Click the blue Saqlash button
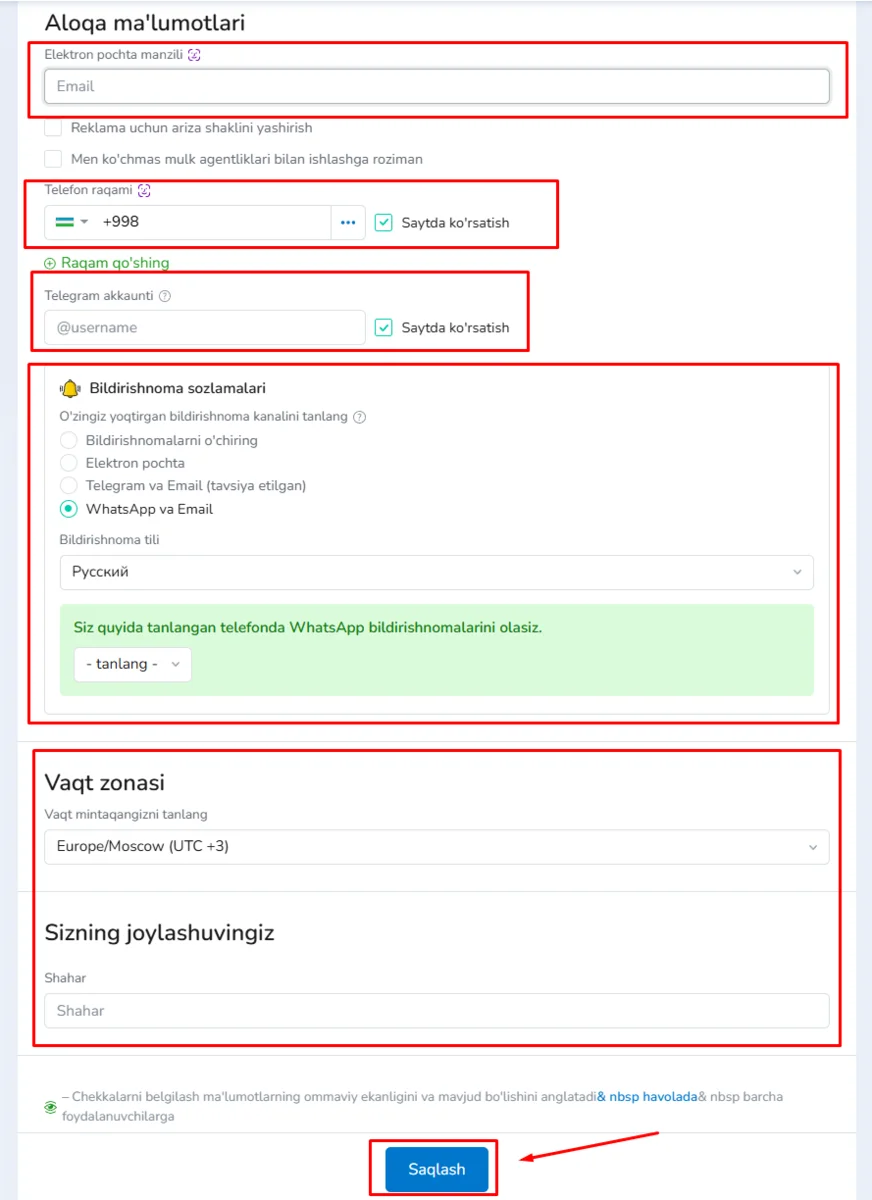872x1200 pixels. pos(437,1170)
